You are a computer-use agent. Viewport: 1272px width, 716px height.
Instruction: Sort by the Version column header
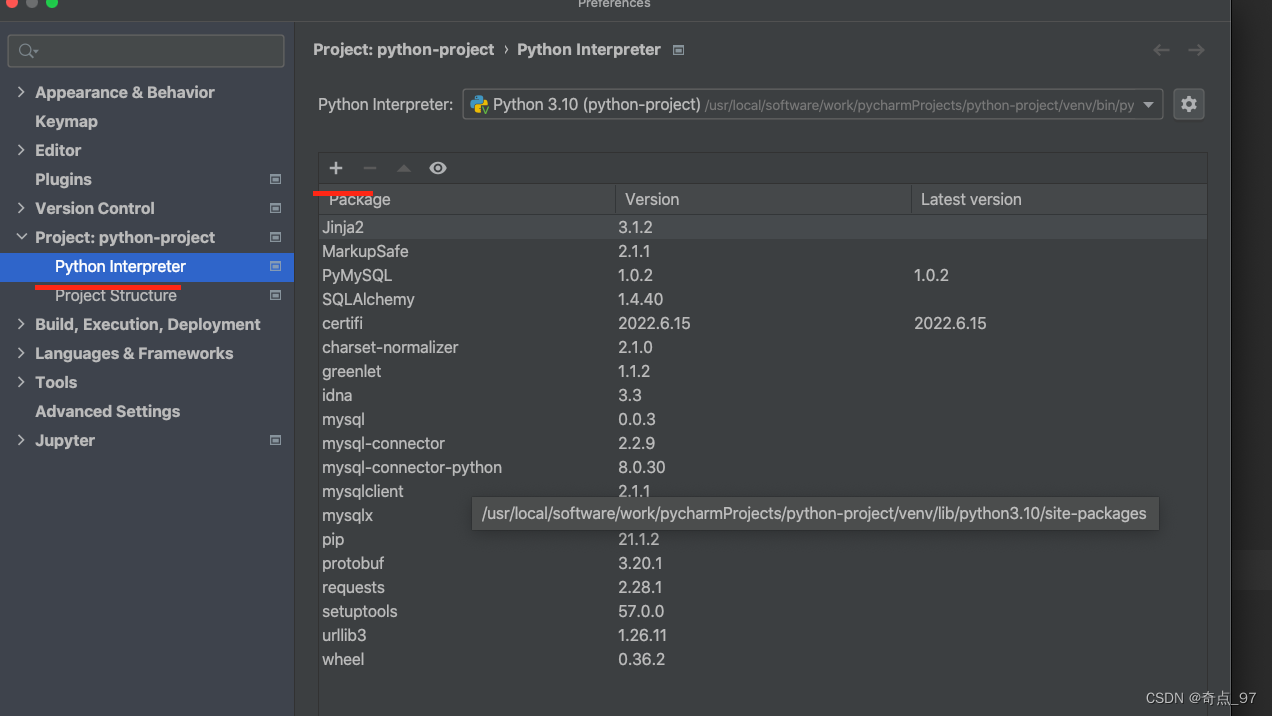(x=763, y=199)
